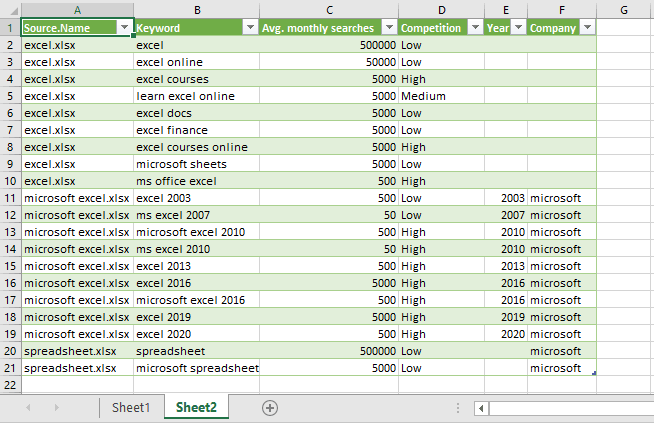This screenshot has width=654, height=423.
Task: Click the year cell showing 2007
Action: 506,215
